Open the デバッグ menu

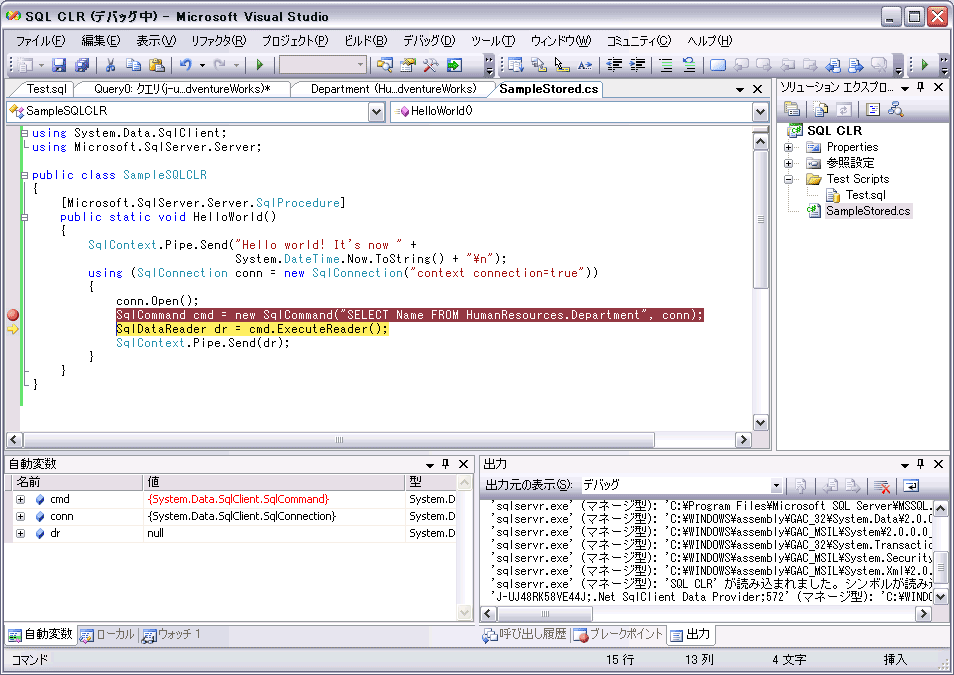pos(426,40)
